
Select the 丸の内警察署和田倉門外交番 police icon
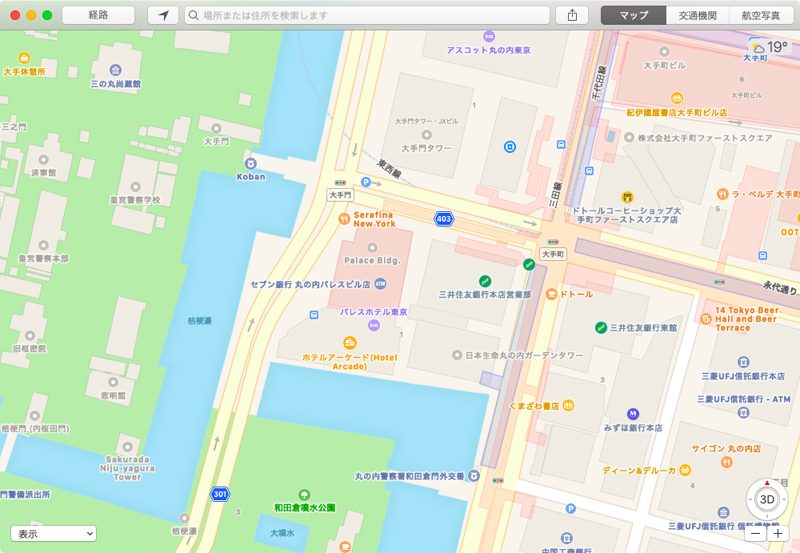tap(474, 475)
